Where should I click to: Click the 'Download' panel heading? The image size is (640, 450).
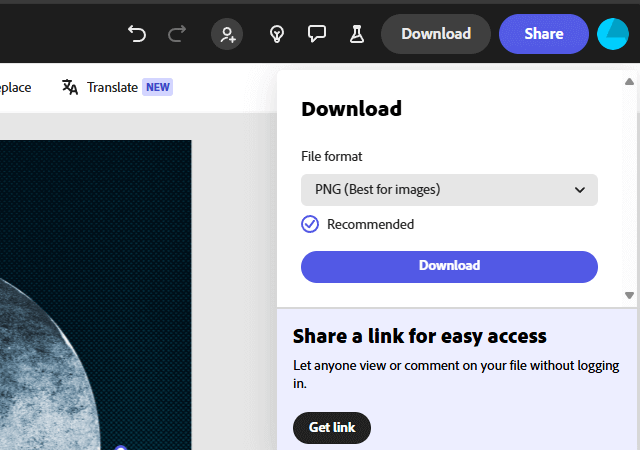(351, 109)
